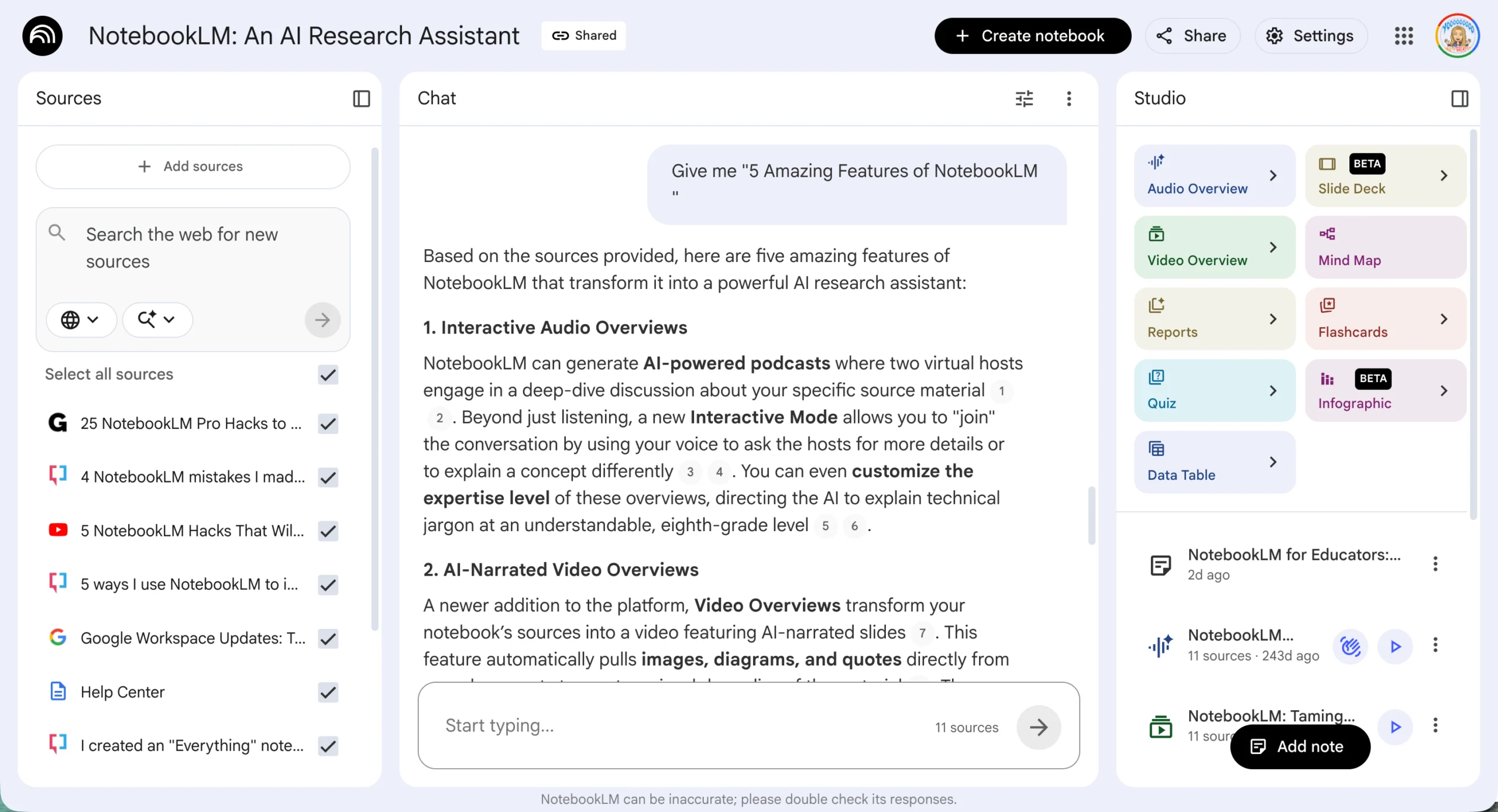1498x812 pixels.
Task: Open menu for NotebookLM for Educators note
Action: [x=1435, y=564]
